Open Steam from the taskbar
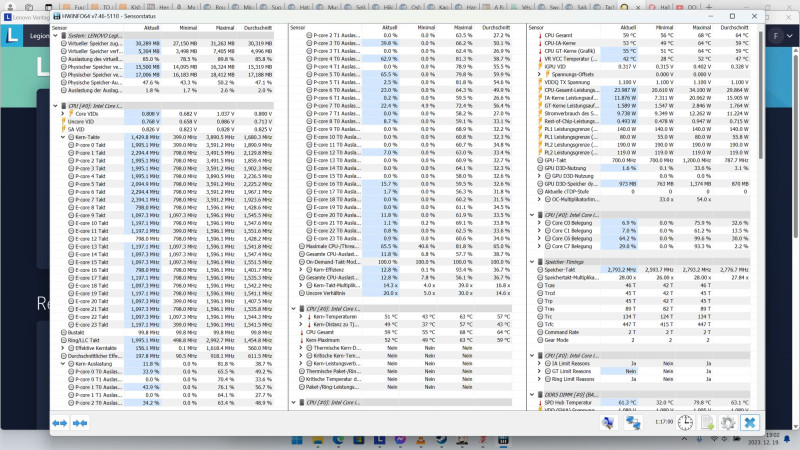This screenshot has width=800, height=450. tap(441, 440)
